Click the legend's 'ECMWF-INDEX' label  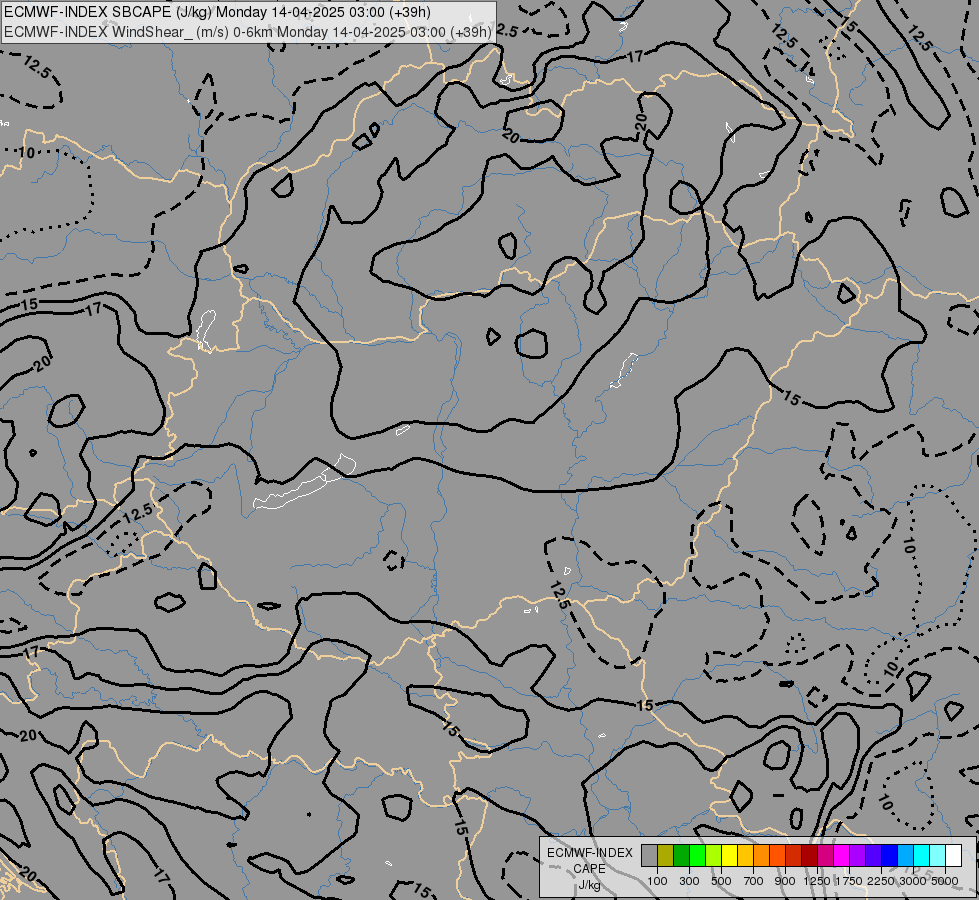click(x=590, y=853)
